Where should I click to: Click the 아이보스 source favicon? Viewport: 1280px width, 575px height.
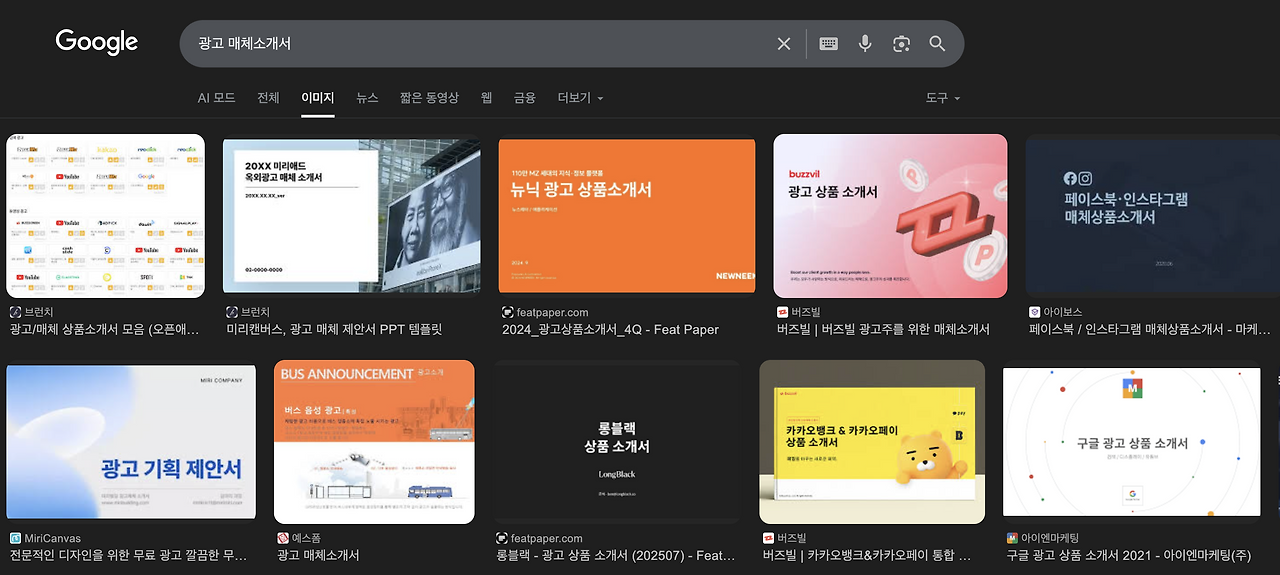pos(1035,312)
